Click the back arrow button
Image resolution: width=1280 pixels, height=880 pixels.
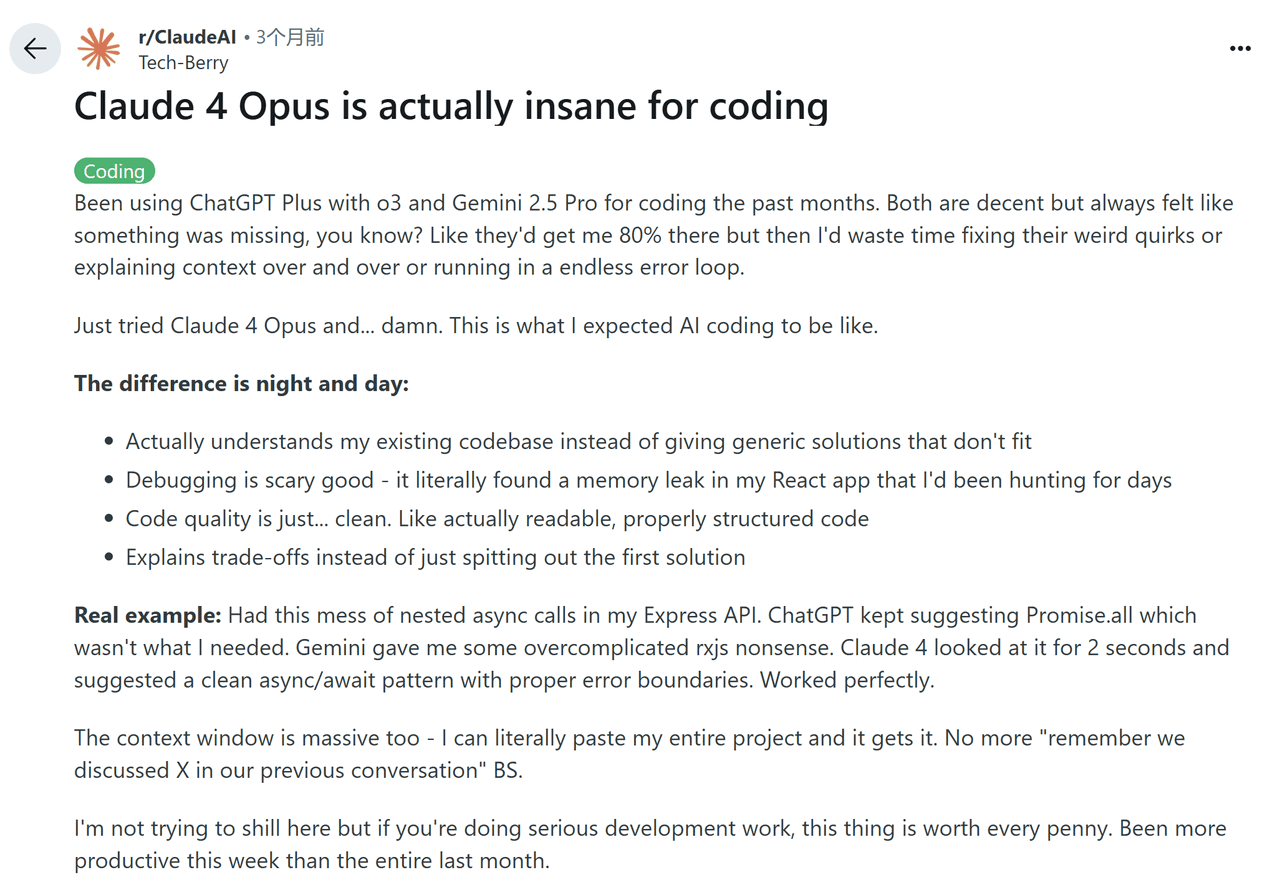35,49
